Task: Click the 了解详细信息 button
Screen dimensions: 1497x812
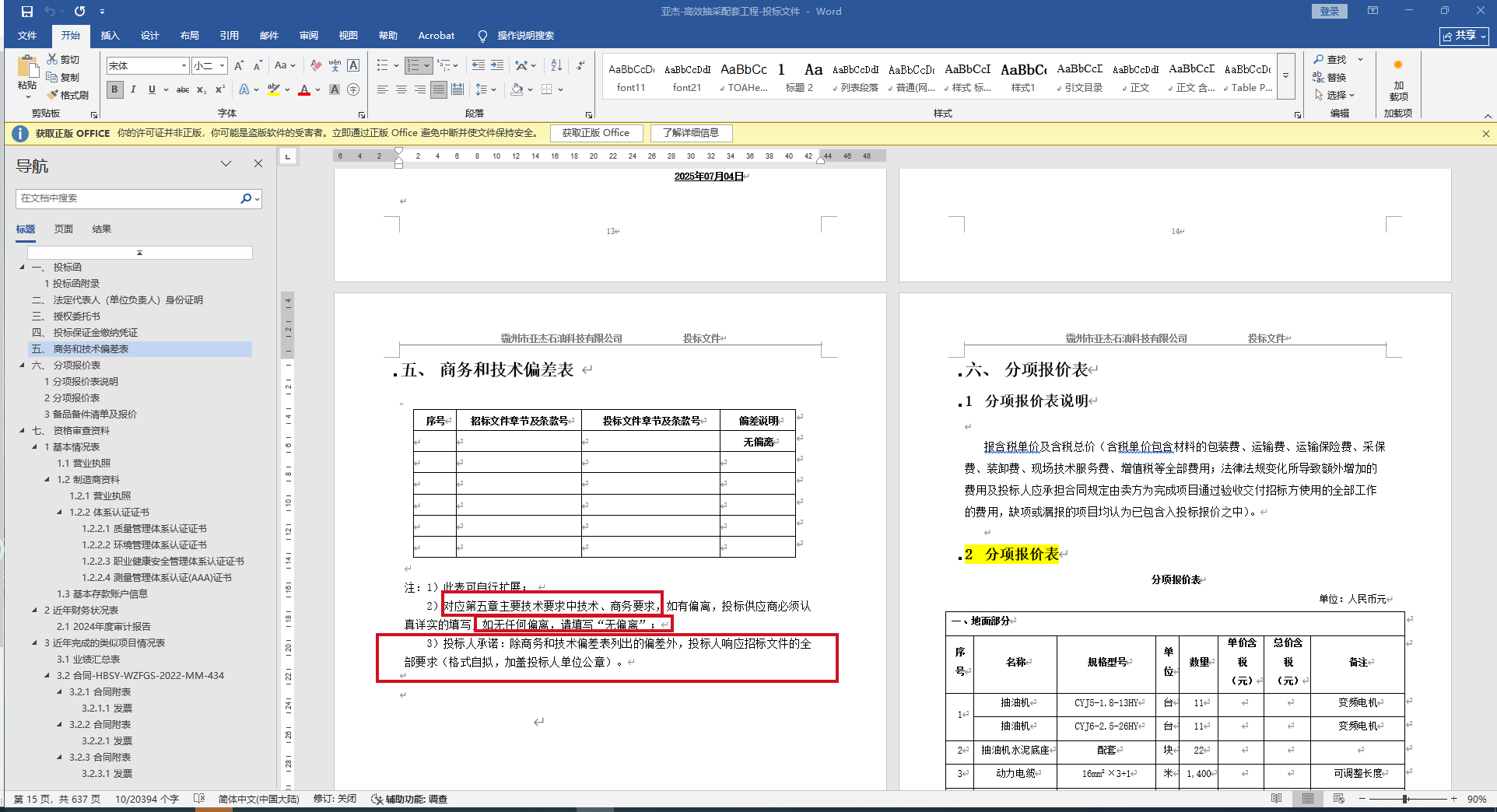Action: point(691,133)
